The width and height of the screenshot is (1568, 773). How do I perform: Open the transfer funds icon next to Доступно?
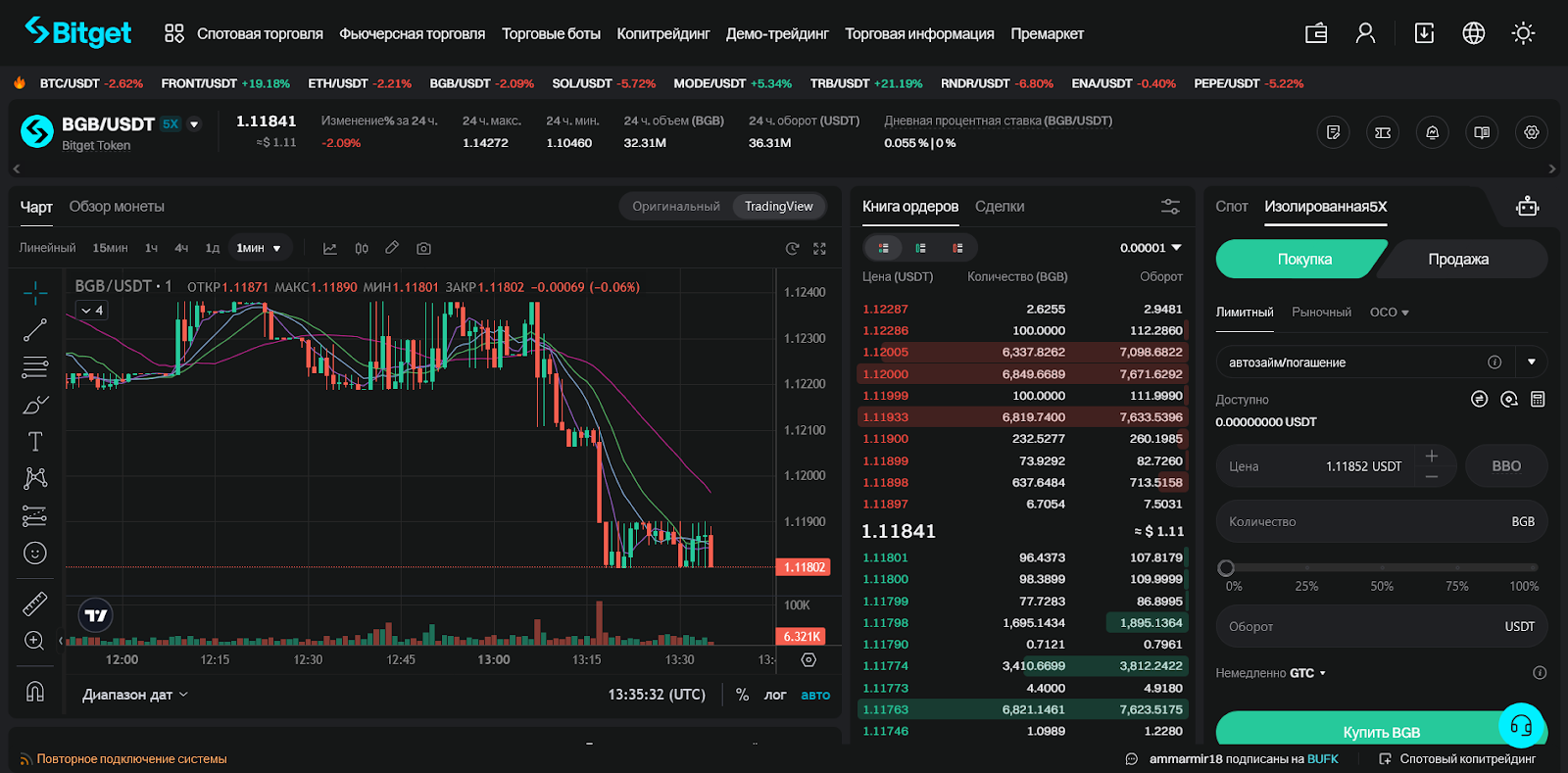1480,399
